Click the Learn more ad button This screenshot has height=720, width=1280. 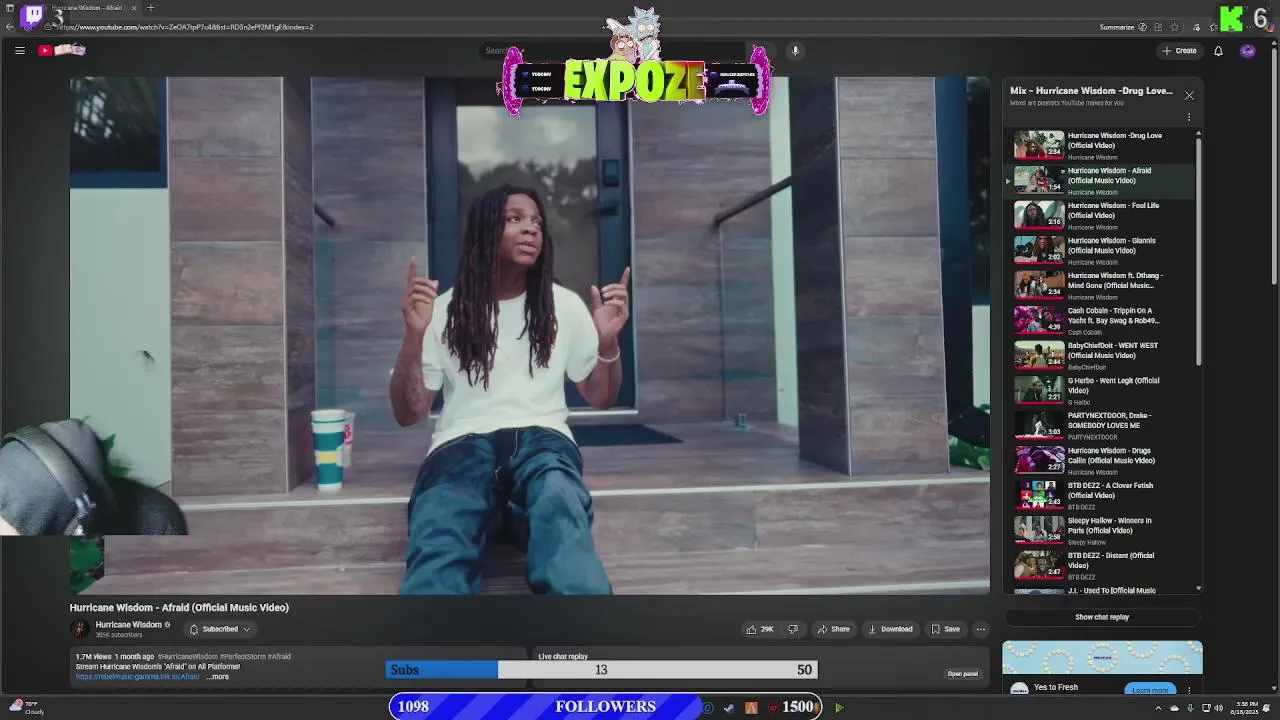[x=1150, y=690]
